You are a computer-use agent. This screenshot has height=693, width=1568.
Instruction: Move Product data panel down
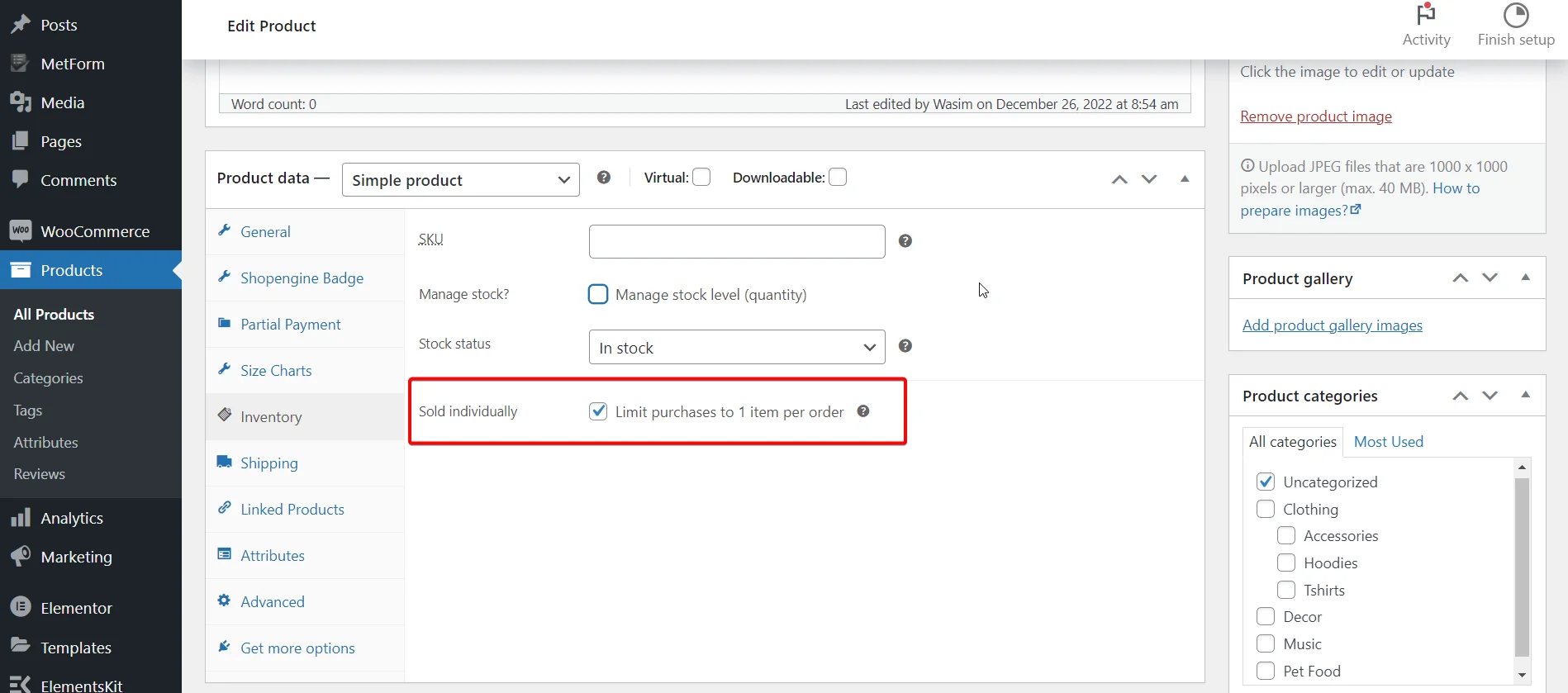(x=1149, y=179)
